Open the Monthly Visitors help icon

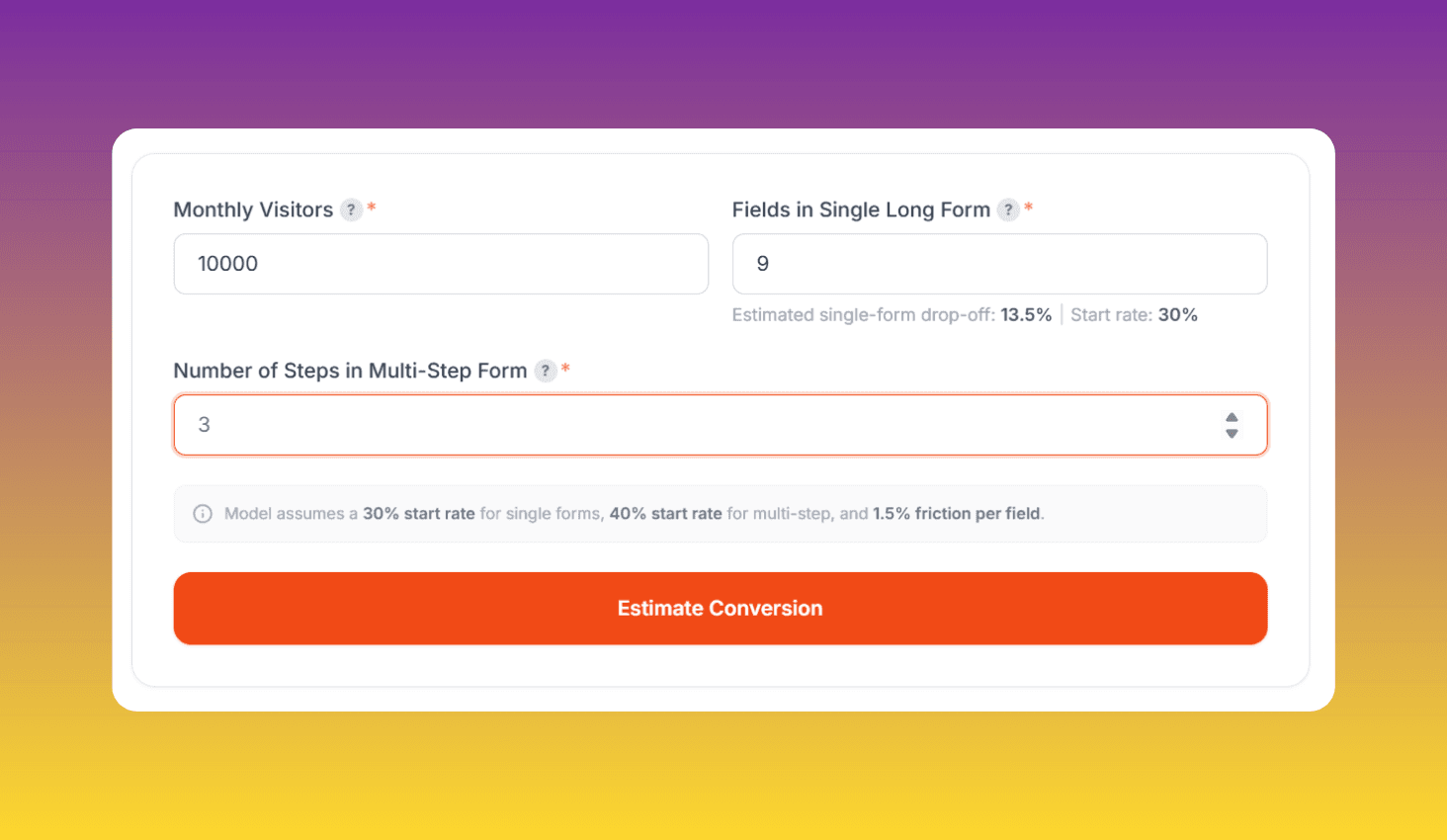tap(352, 210)
